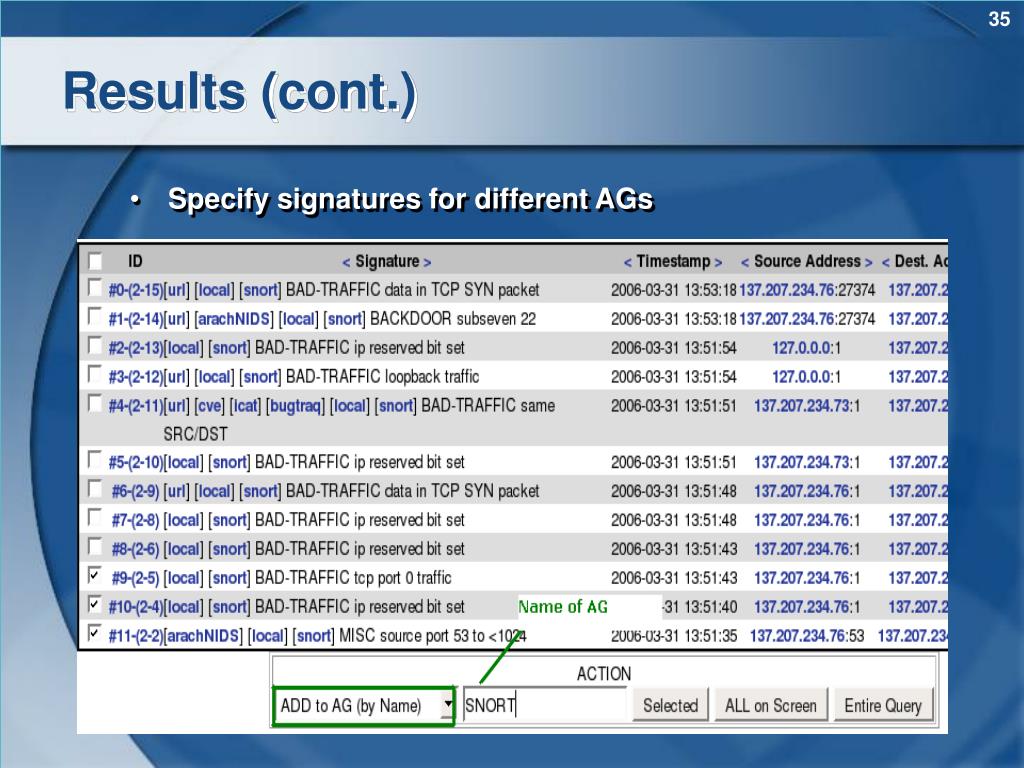Select timestamp 2006-03-31 13:53:18 in row #1-(2-14)
Viewport: 1024px width, 768px height.
point(674,319)
